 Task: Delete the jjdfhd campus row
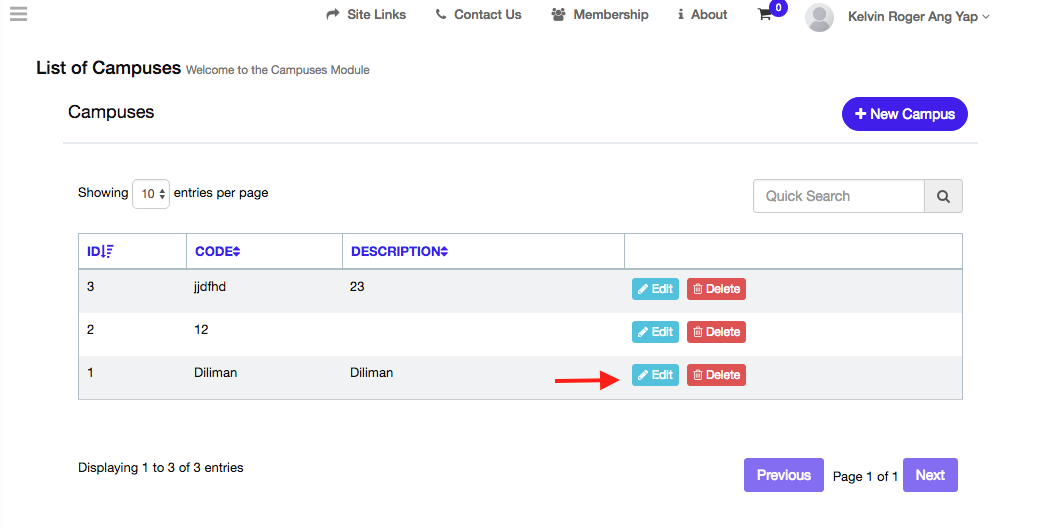tap(716, 289)
